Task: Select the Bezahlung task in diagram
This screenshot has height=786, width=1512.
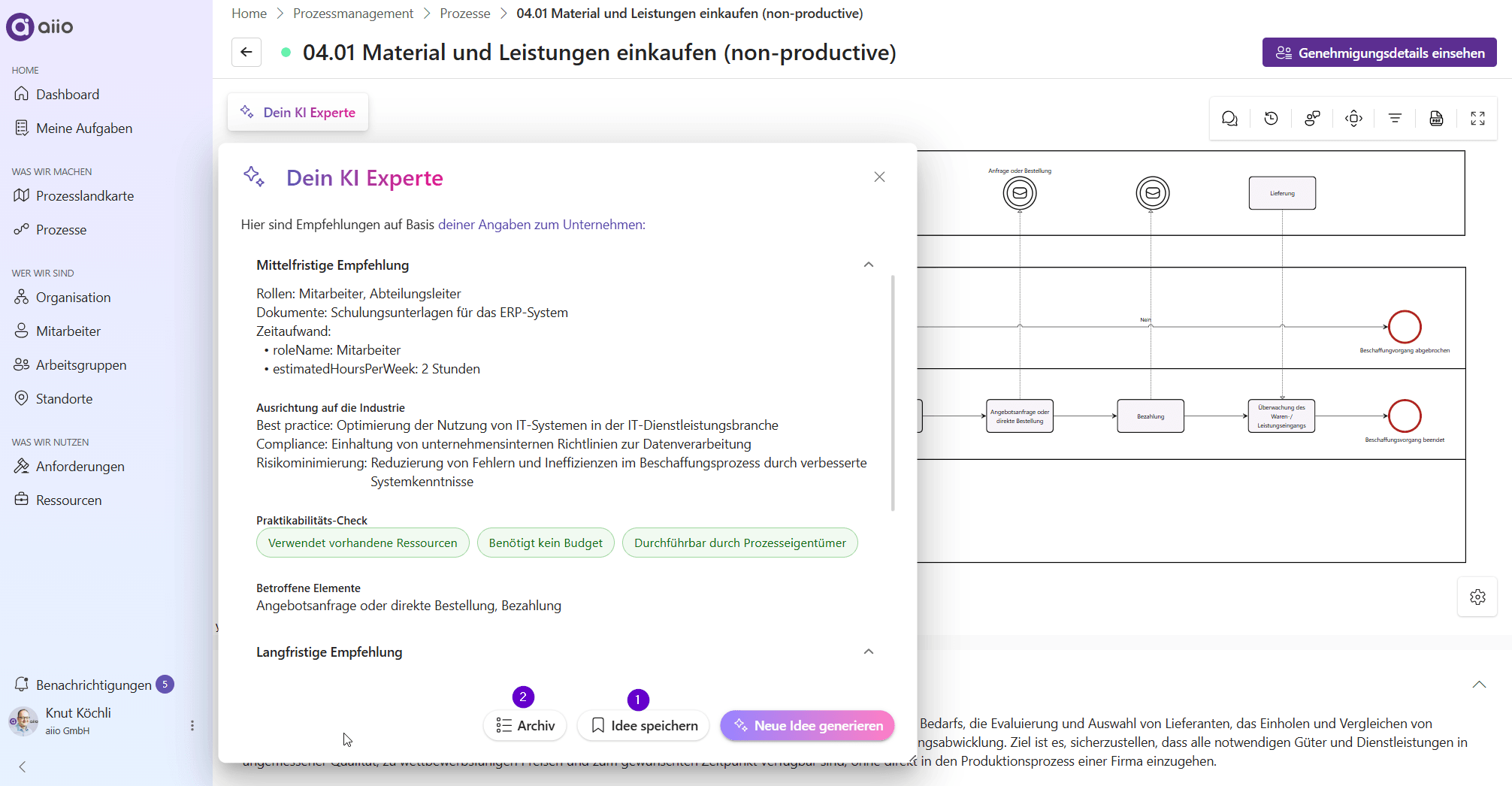Action: coord(1151,416)
